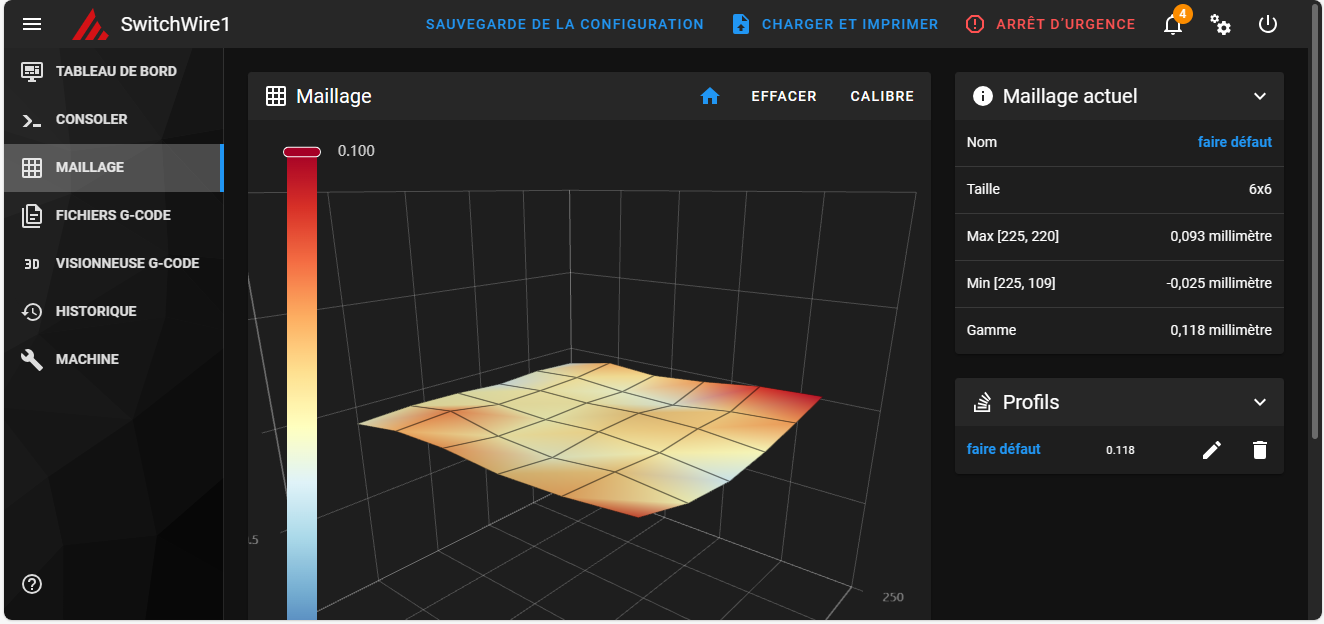Open the Consoler page
Image resolution: width=1324 pixels, height=624 pixels.
click(x=112, y=119)
